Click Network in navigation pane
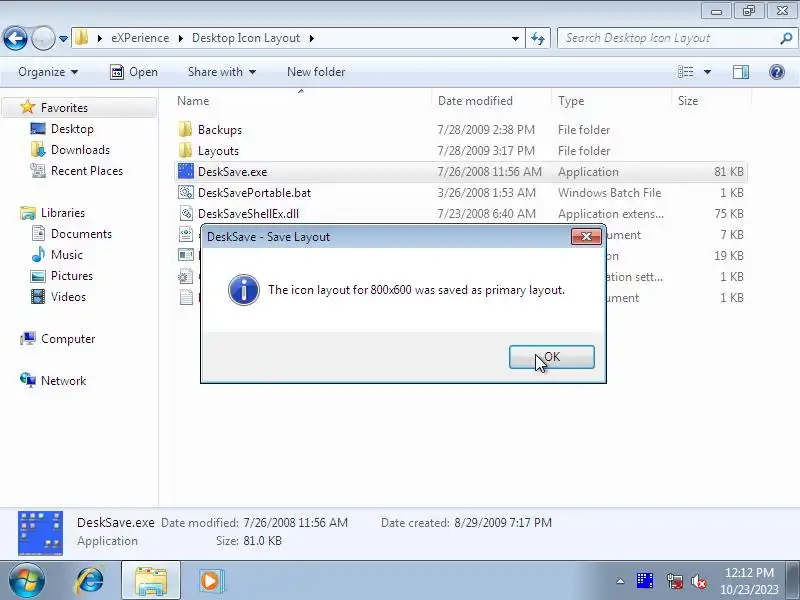The image size is (800, 600). tap(63, 381)
